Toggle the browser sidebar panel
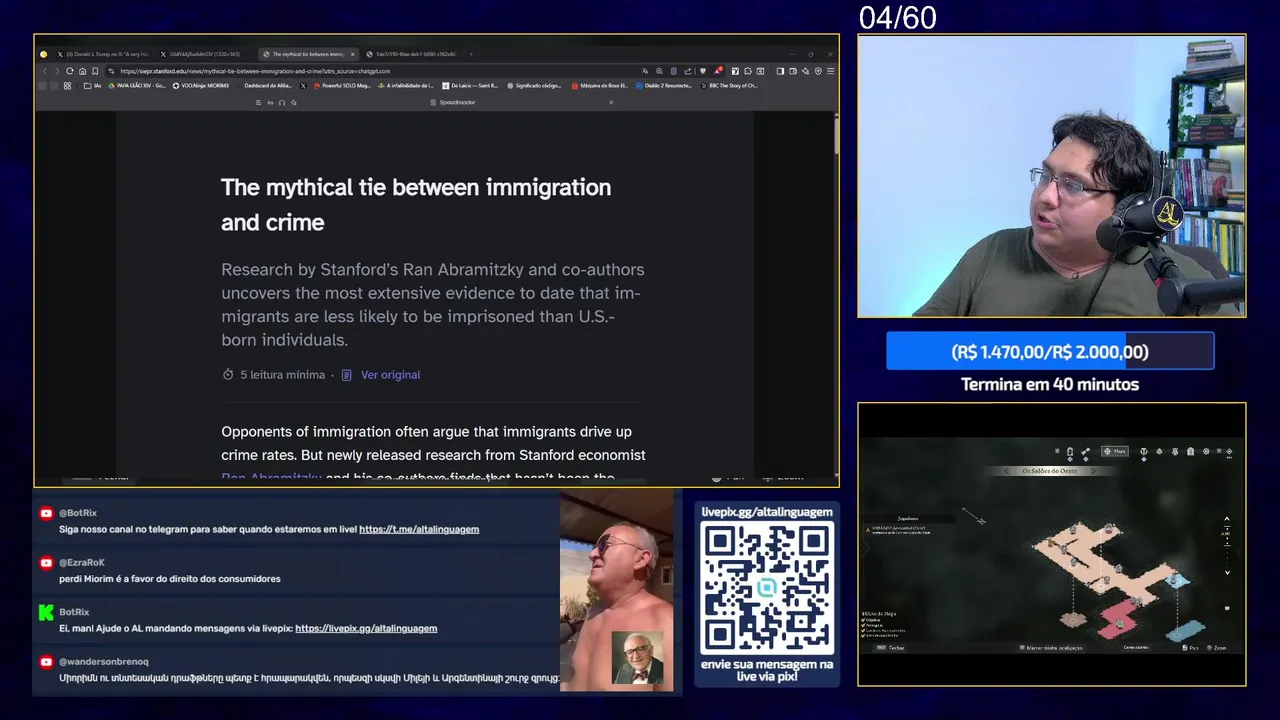This screenshot has width=1280, height=720. click(x=780, y=71)
